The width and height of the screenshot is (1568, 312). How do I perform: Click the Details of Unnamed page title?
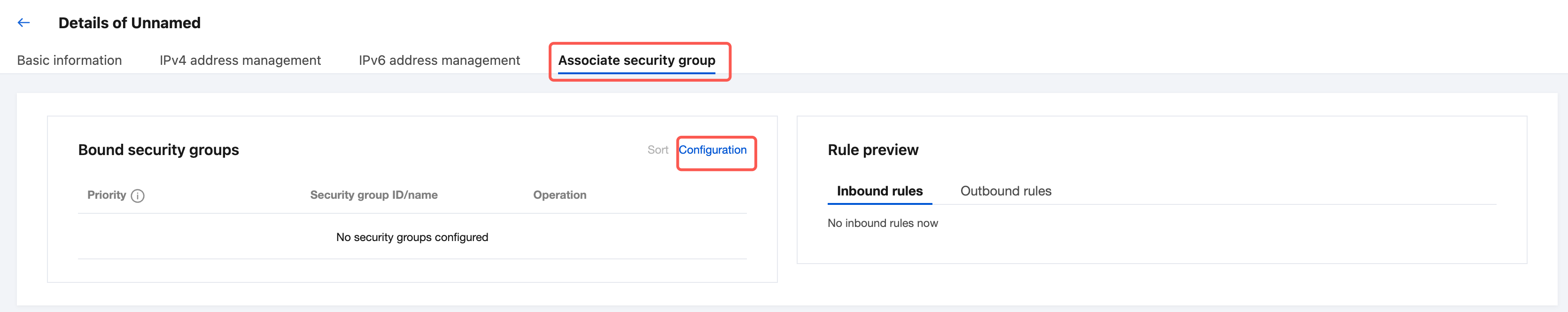click(x=129, y=23)
